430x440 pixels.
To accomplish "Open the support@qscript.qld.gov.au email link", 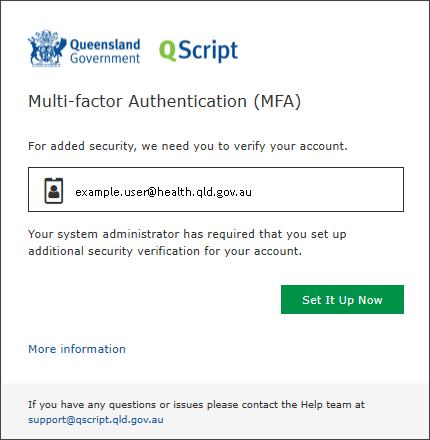I will 96,419.
